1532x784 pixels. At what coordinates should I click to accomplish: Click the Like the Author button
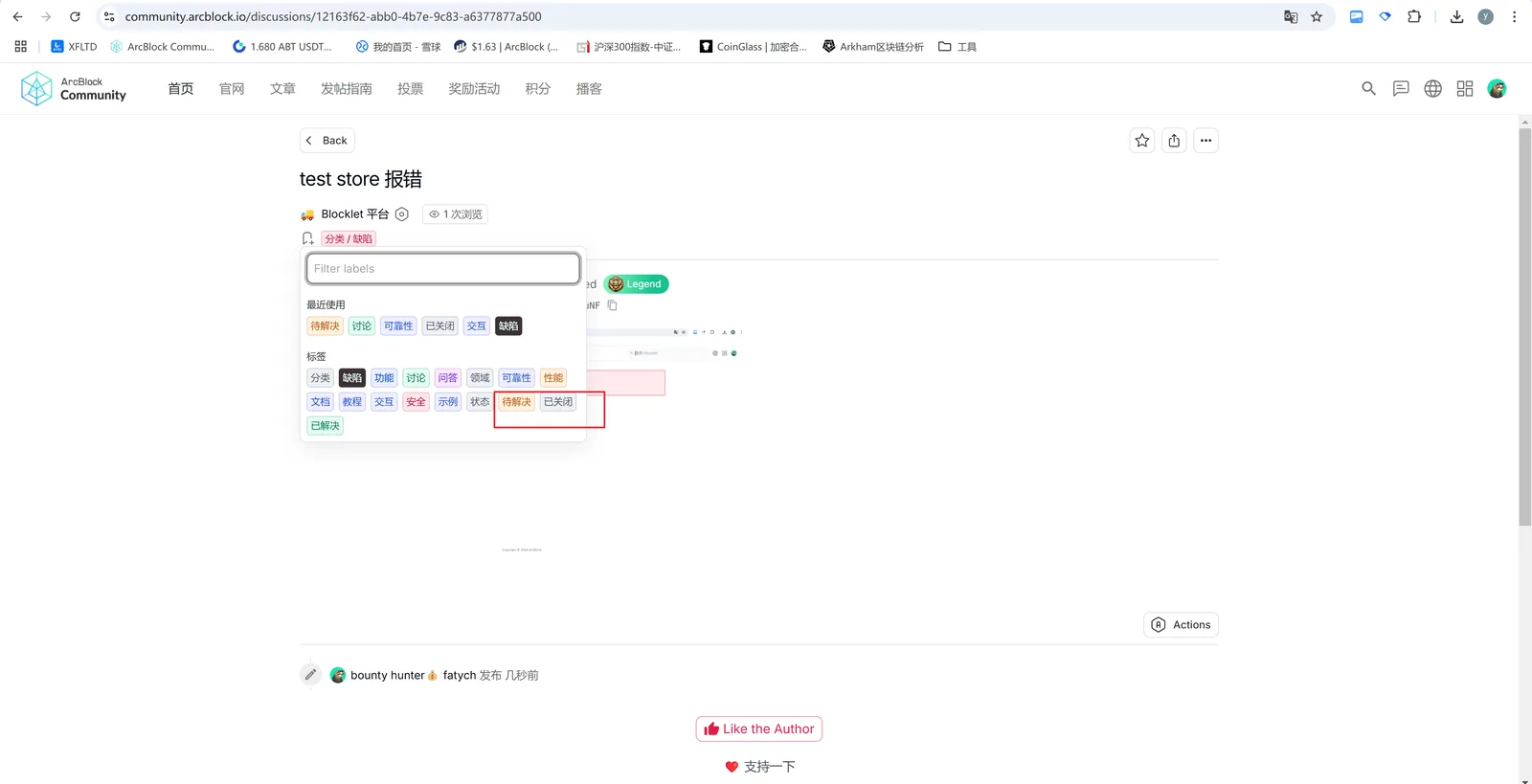click(x=759, y=729)
